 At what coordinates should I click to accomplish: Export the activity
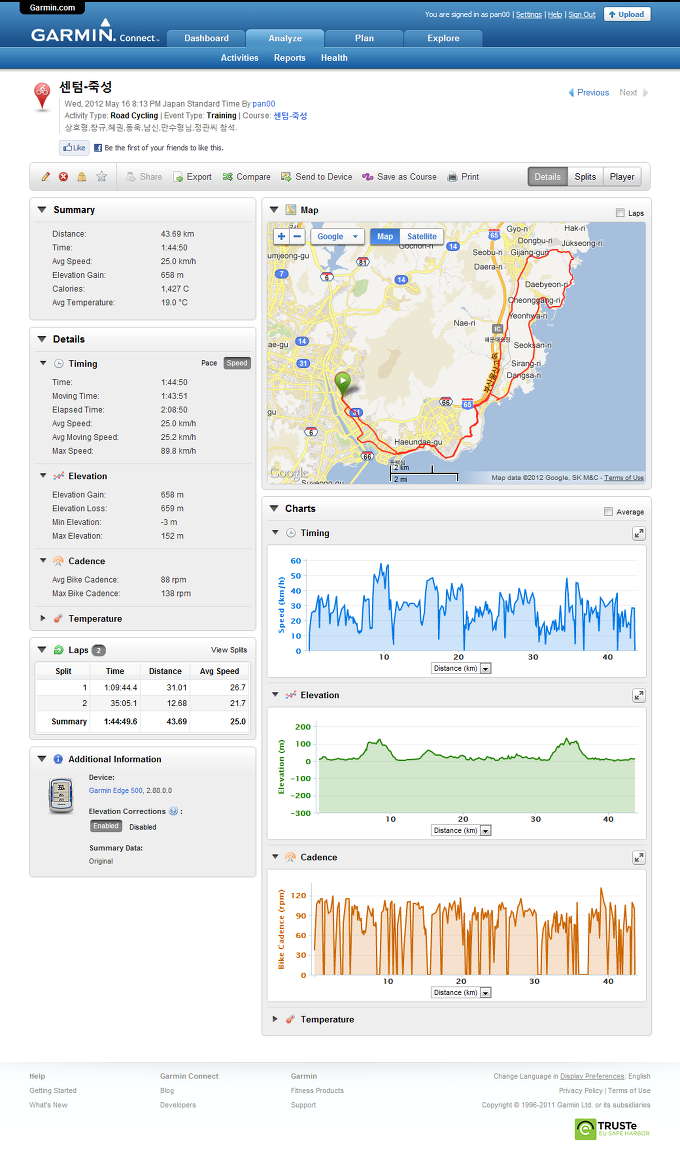[x=193, y=177]
